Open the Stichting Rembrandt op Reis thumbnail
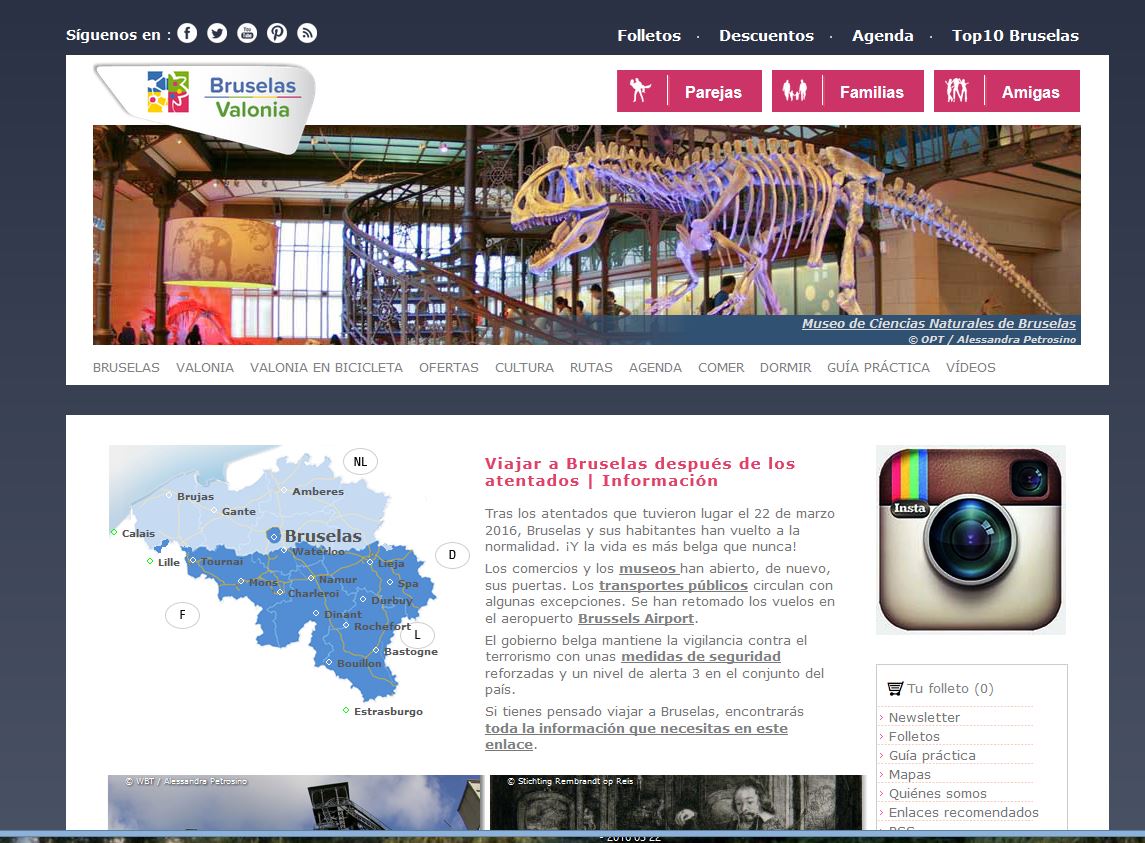The image size is (1145, 843). pos(676,802)
